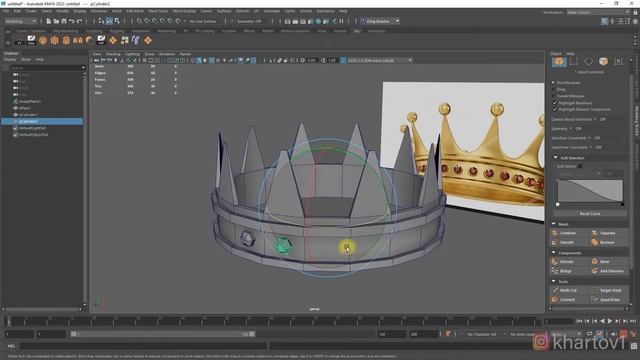Select the Multi-Cut tool
This screenshot has height=360, width=640.
569,290
